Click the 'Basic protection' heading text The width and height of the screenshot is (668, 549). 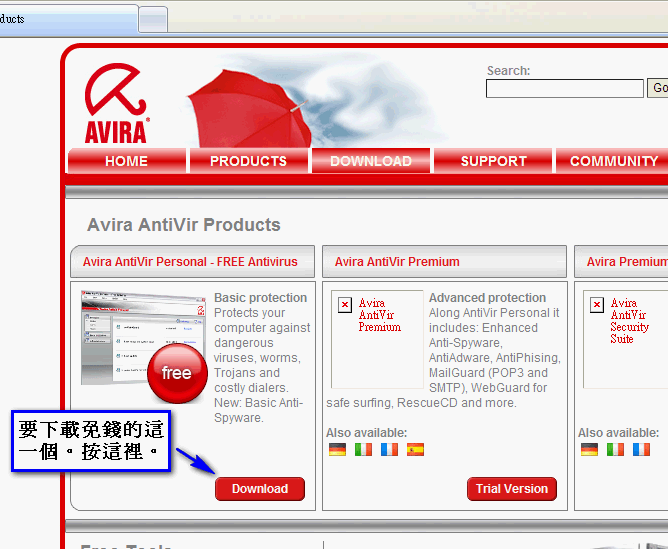click(260, 297)
